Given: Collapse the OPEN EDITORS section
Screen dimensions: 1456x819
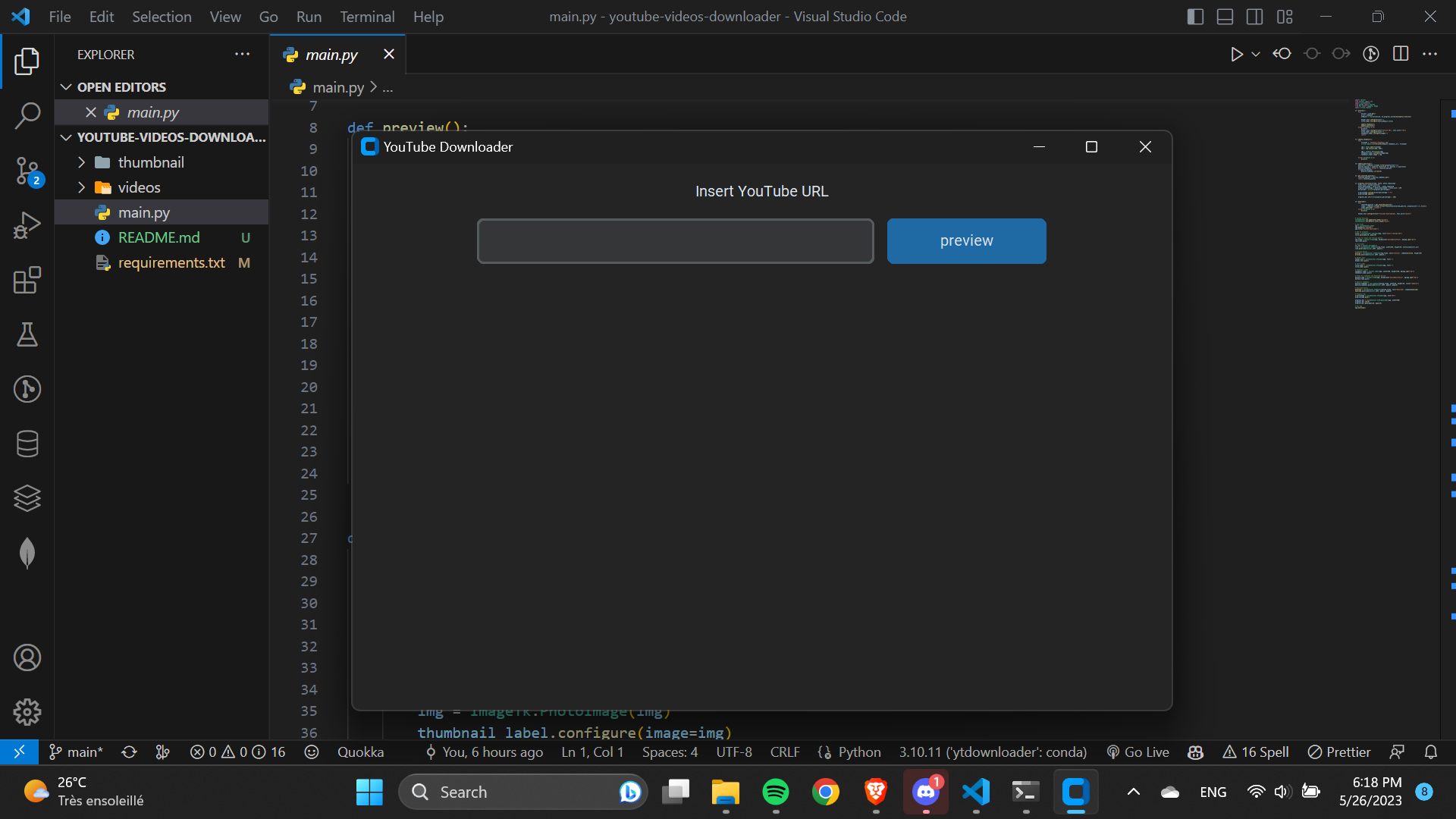Looking at the screenshot, I should pyautogui.click(x=121, y=87).
